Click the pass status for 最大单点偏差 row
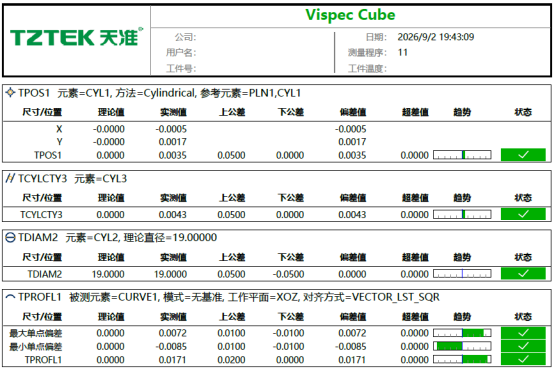 coord(523,333)
